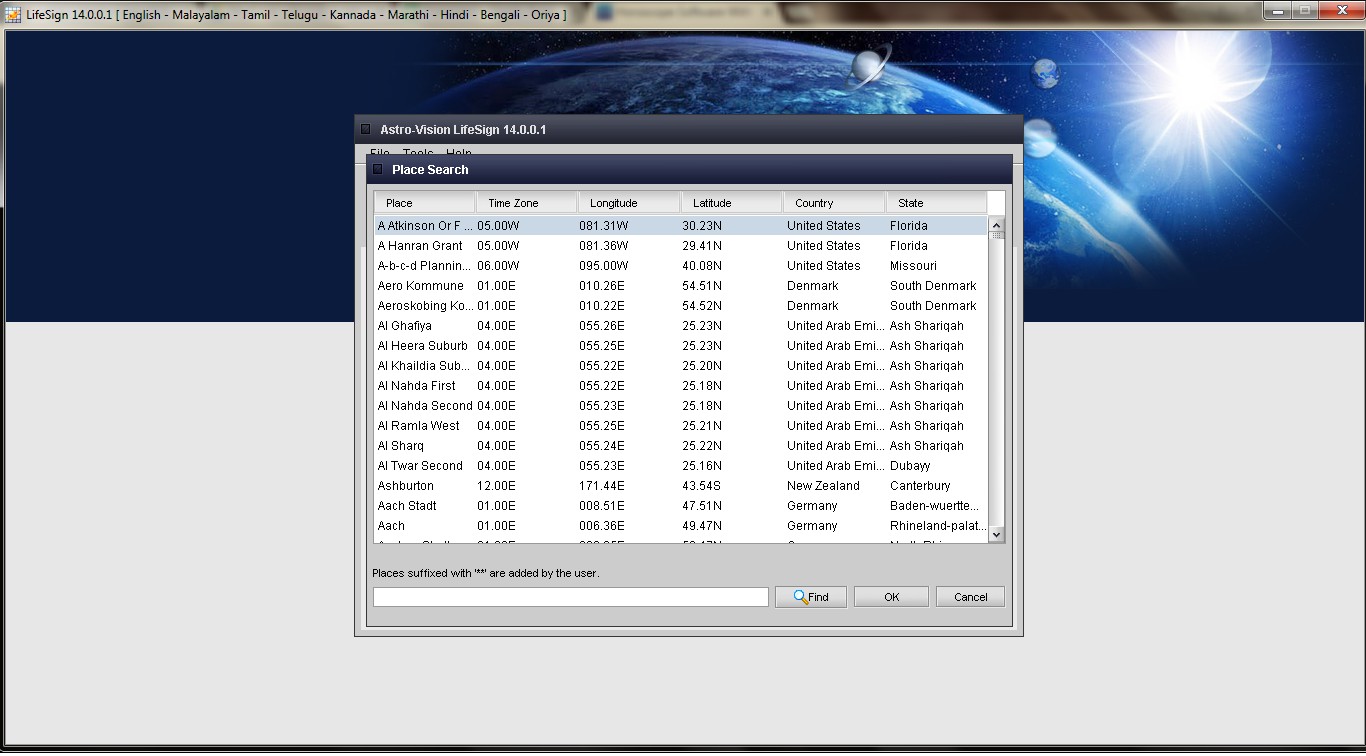The image size is (1366, 756).
Task: Select the 'Al Ramla West' row
Action: pos(681,426)
